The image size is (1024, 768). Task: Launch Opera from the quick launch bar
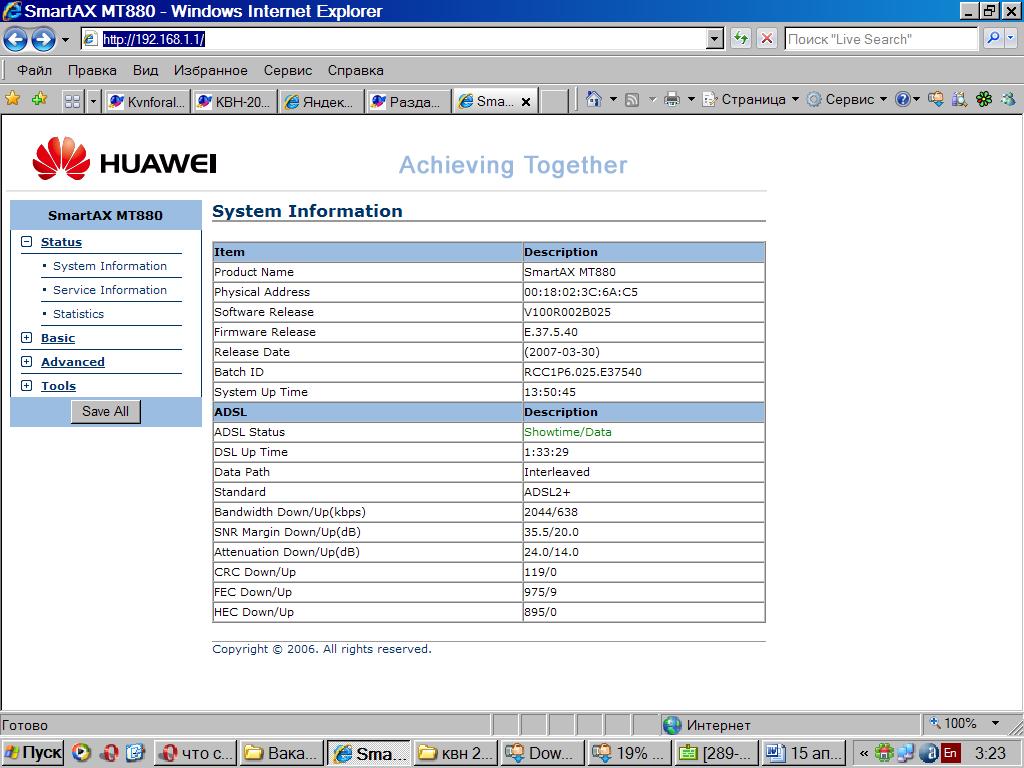108,753
